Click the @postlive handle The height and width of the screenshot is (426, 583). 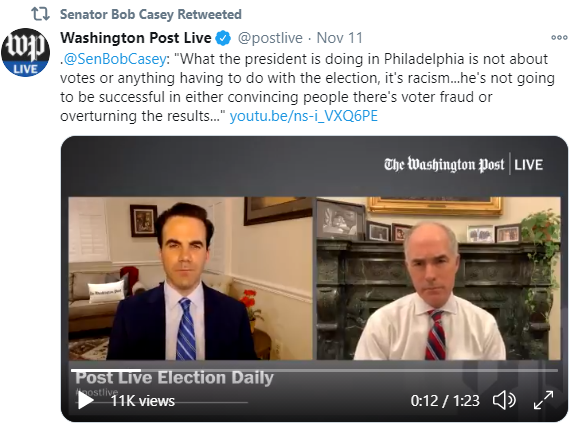tap(270, 38)
